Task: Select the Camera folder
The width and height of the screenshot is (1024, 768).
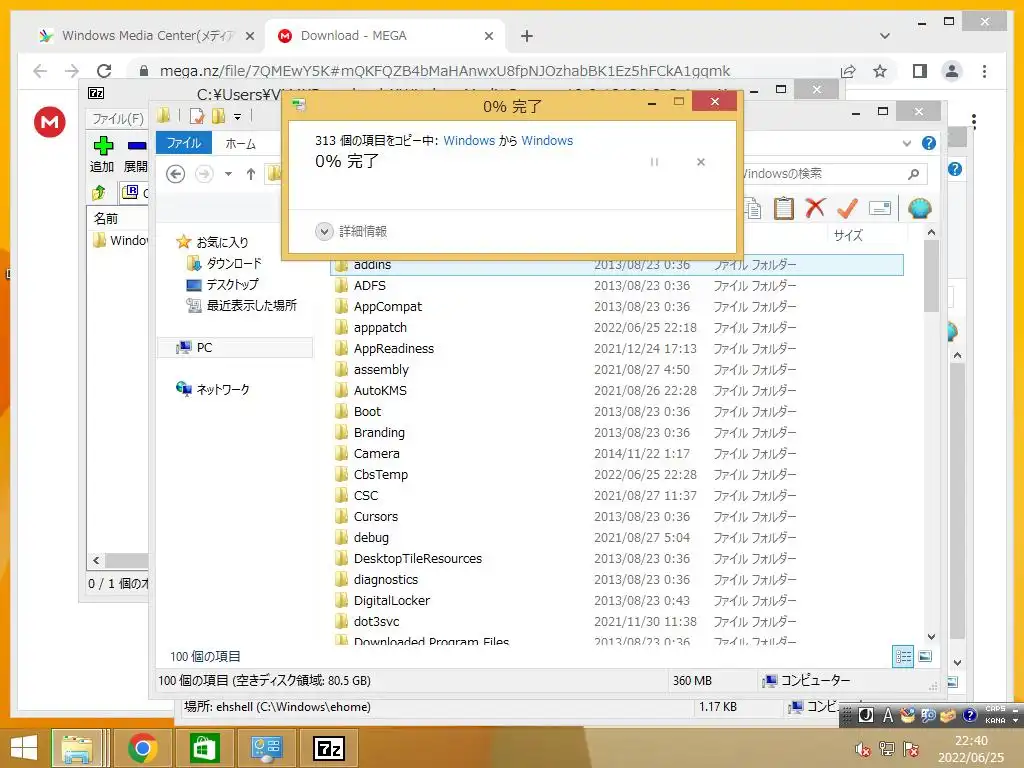Action: pos(377,453)
